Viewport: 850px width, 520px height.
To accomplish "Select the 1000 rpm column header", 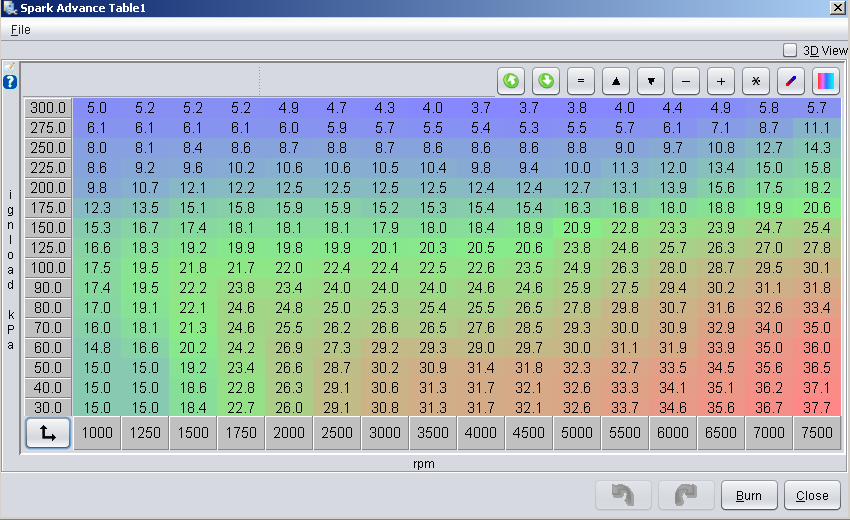I will click(x=97, y=434).
